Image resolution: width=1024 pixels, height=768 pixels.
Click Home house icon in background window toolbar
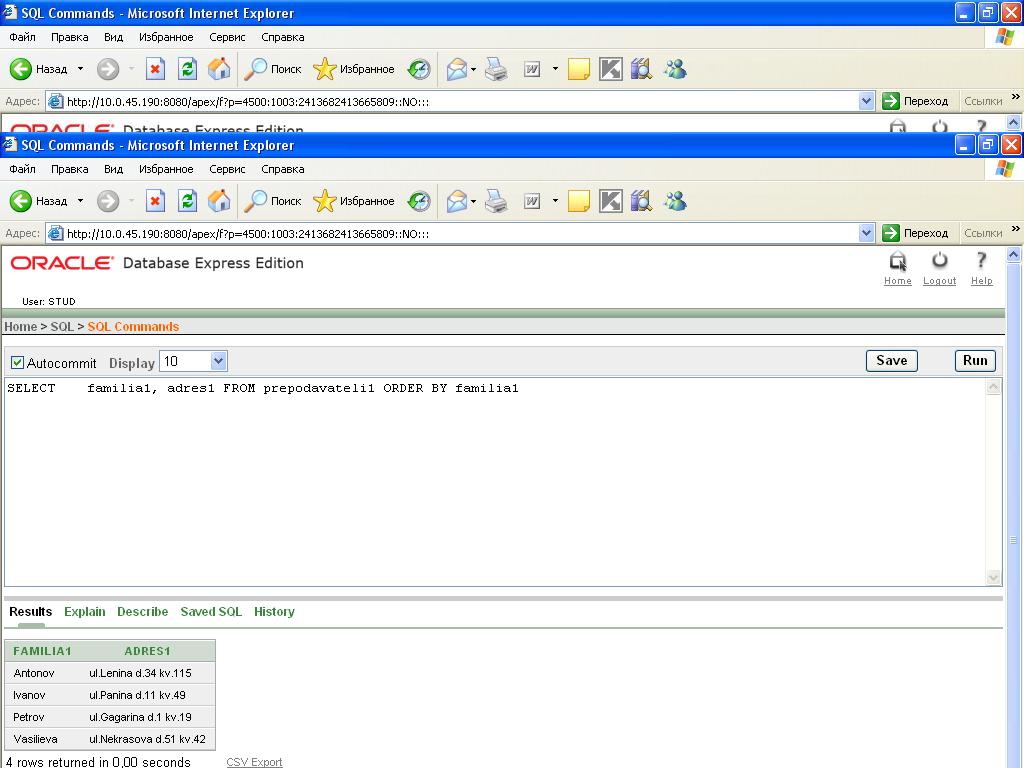point(219,69)
